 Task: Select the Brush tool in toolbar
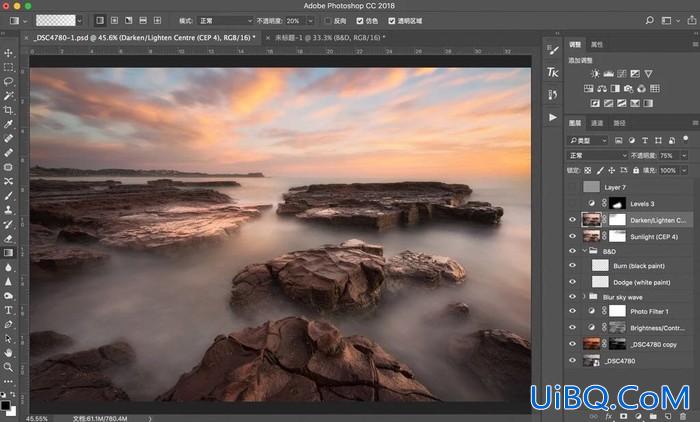coord(8,196)
